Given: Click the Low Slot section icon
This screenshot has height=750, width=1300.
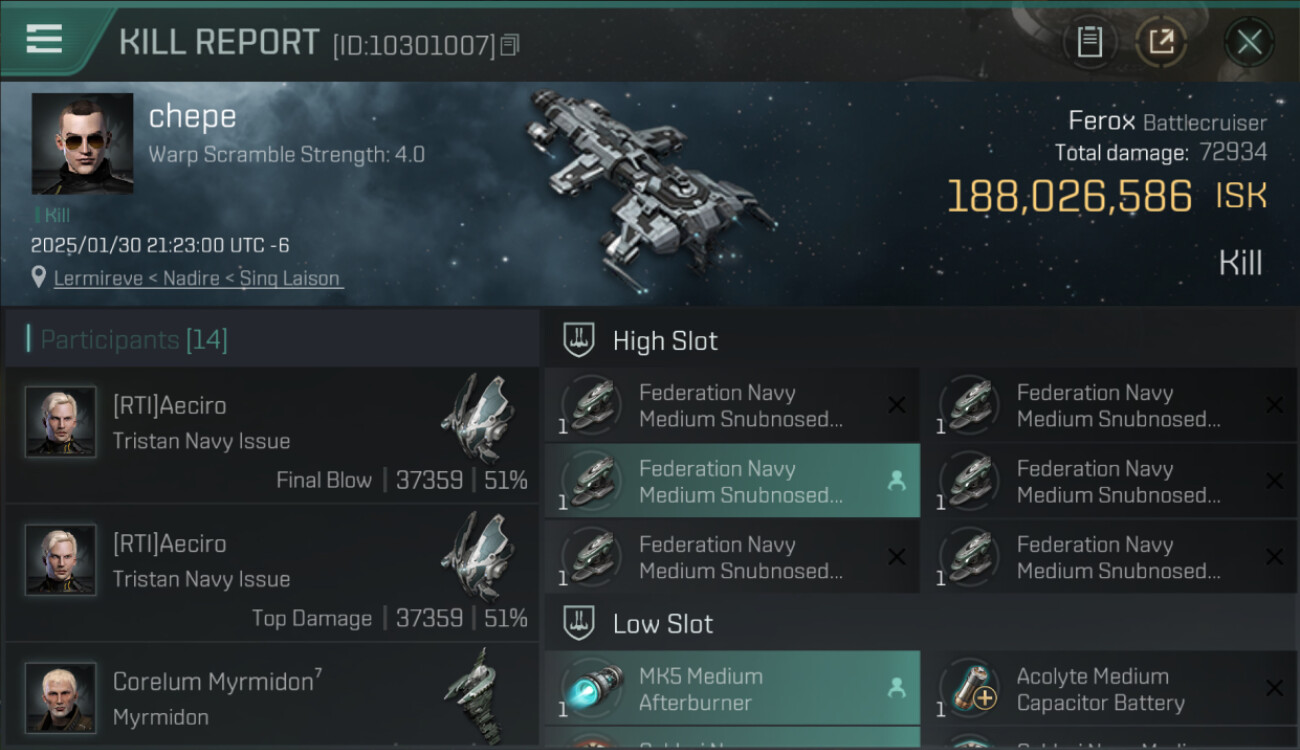Looking at the screenshot, I should coord(578,623).
